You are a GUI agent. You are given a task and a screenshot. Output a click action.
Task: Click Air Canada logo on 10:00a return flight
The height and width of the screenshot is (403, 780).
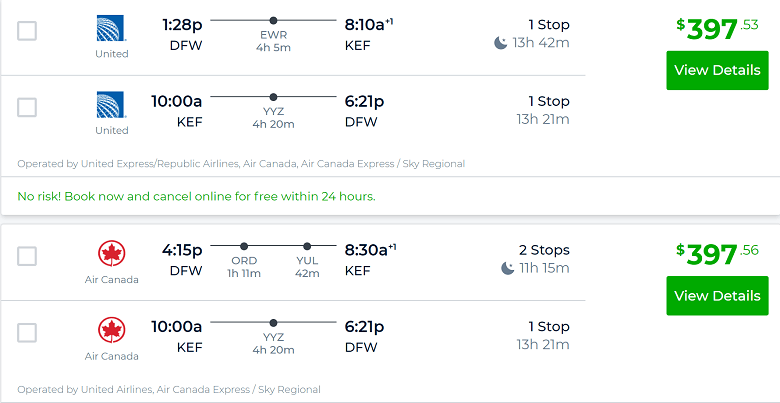click(x=111, y=330)
